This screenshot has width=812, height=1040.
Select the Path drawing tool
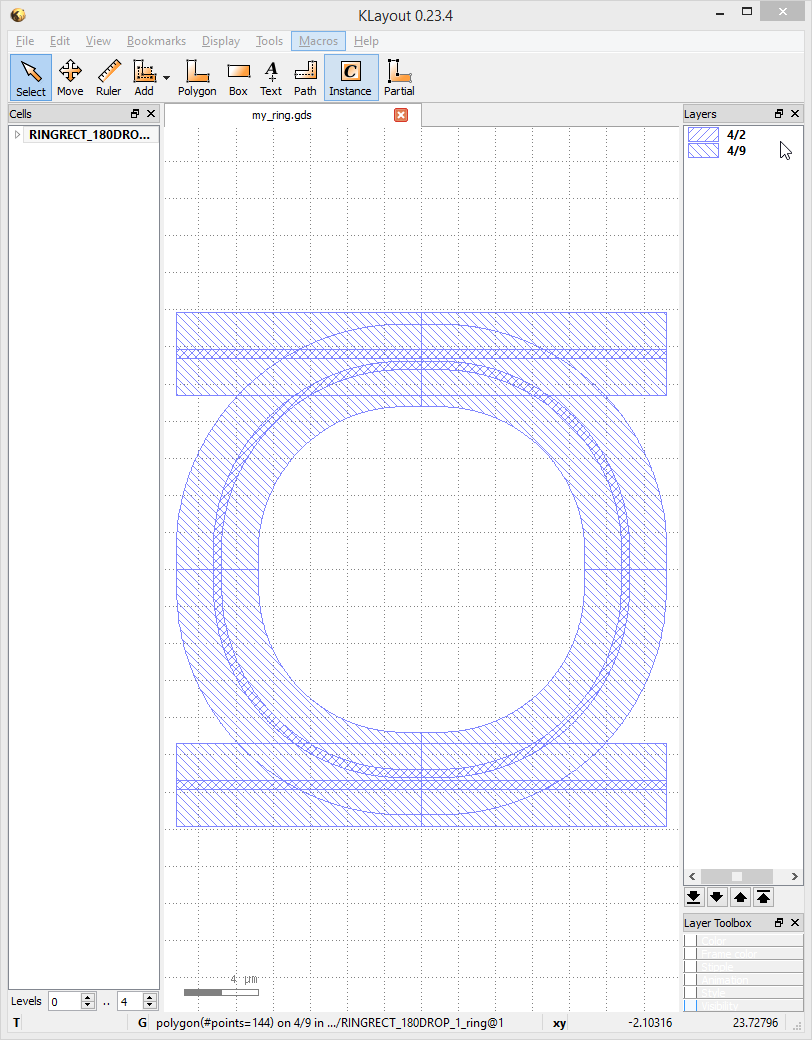pos(305,78)
